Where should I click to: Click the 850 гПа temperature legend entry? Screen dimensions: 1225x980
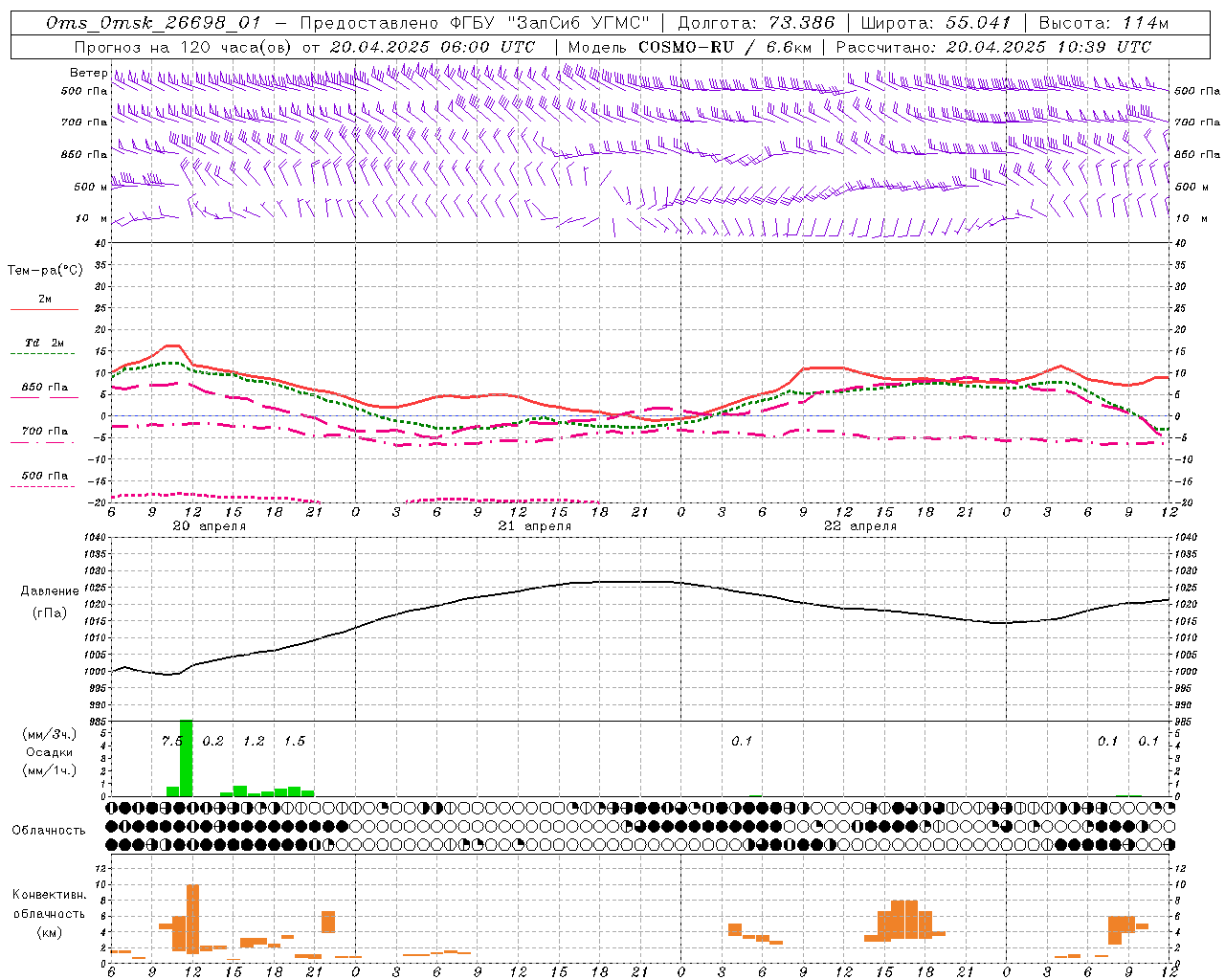tap(45, 388)
